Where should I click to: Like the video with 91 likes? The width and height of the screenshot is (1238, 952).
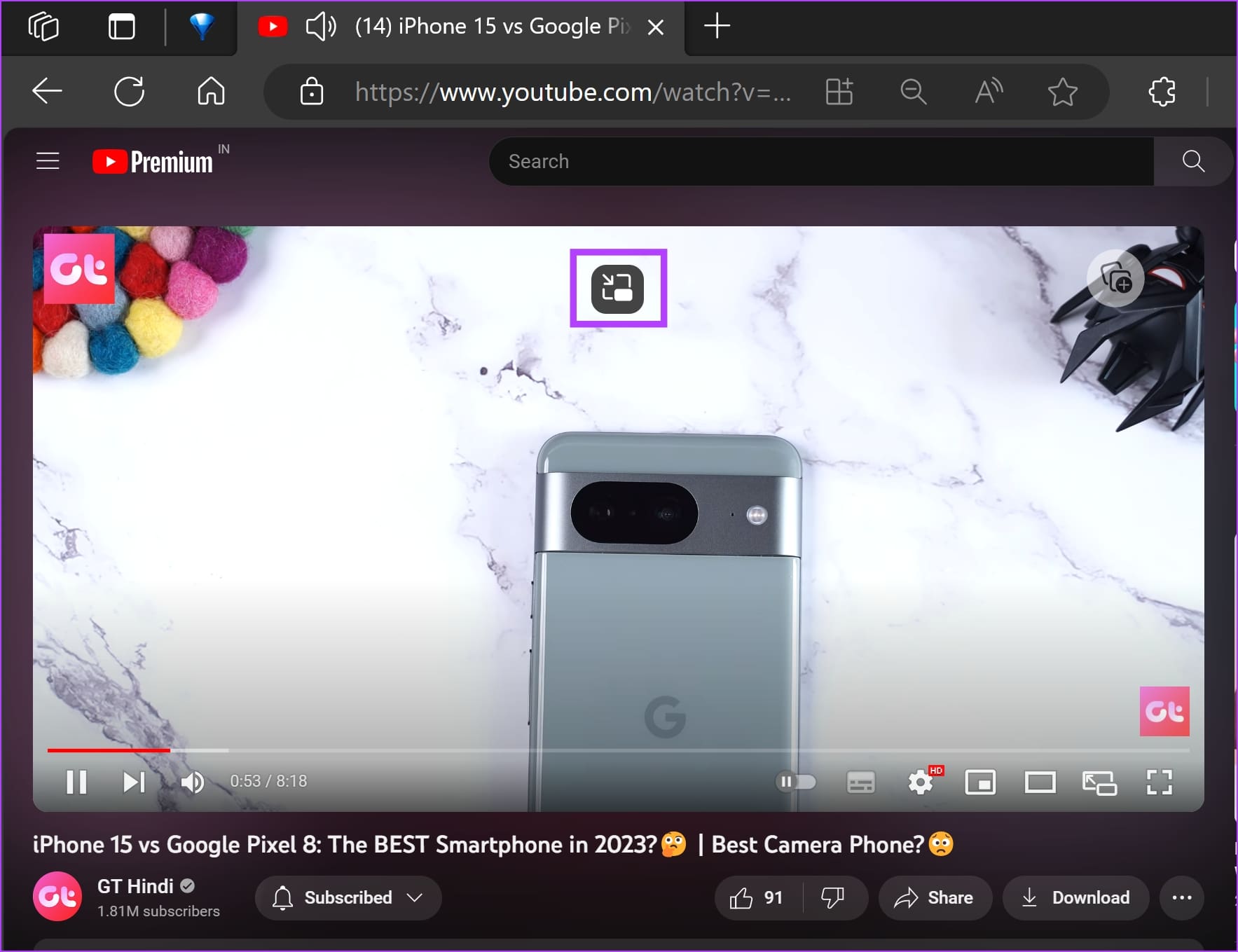[x=757, y=898]
